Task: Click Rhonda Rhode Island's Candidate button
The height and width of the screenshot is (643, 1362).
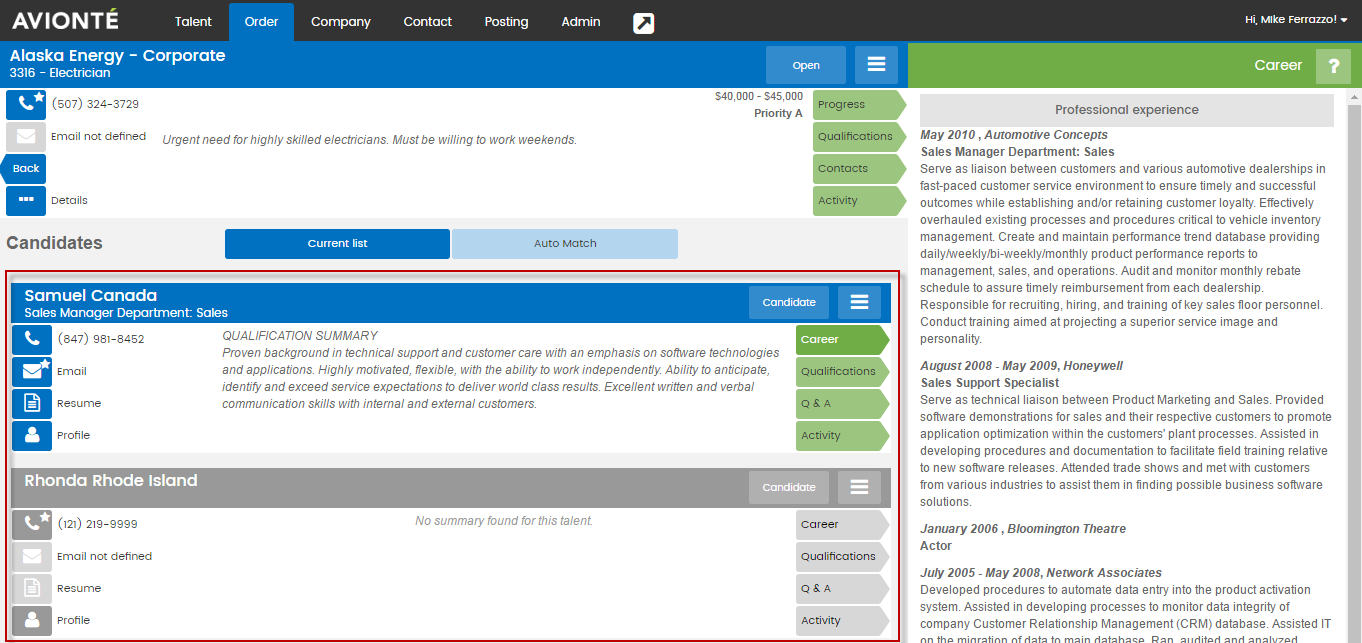Action: tap(789, 487)
